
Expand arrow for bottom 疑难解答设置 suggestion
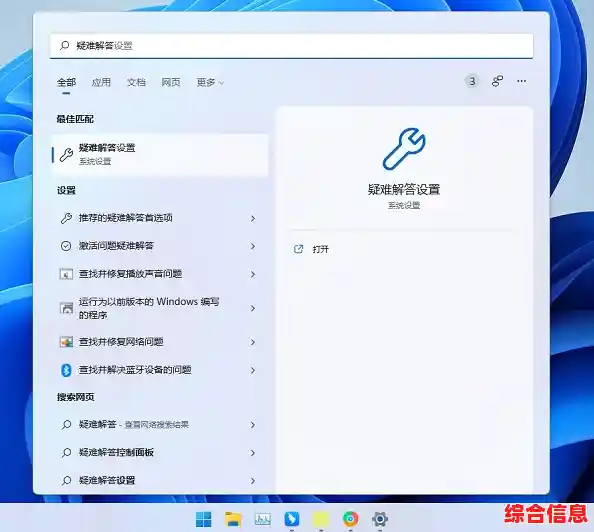coord(253,481)
